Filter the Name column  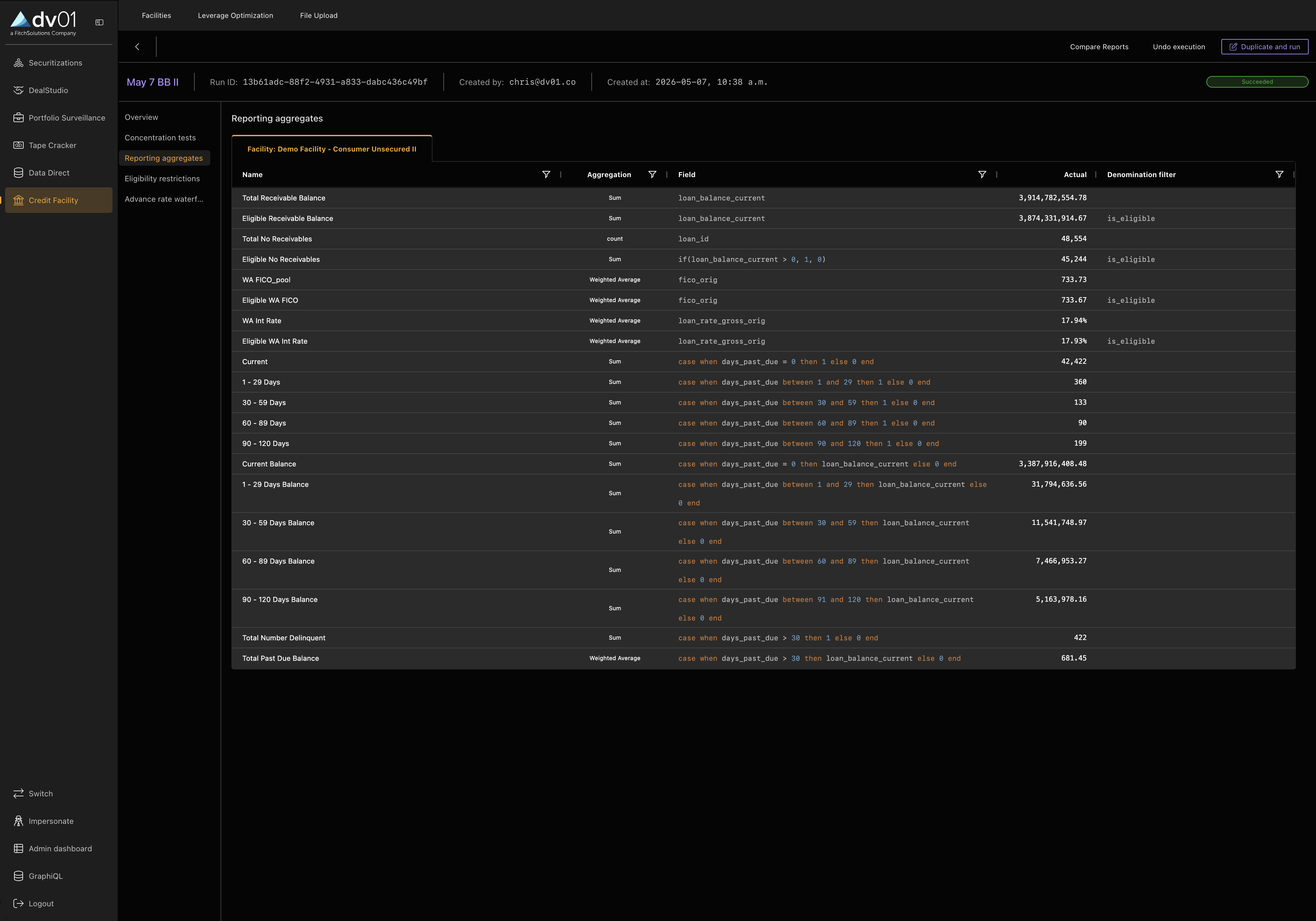pyautogui.click(x=546, y=175)
